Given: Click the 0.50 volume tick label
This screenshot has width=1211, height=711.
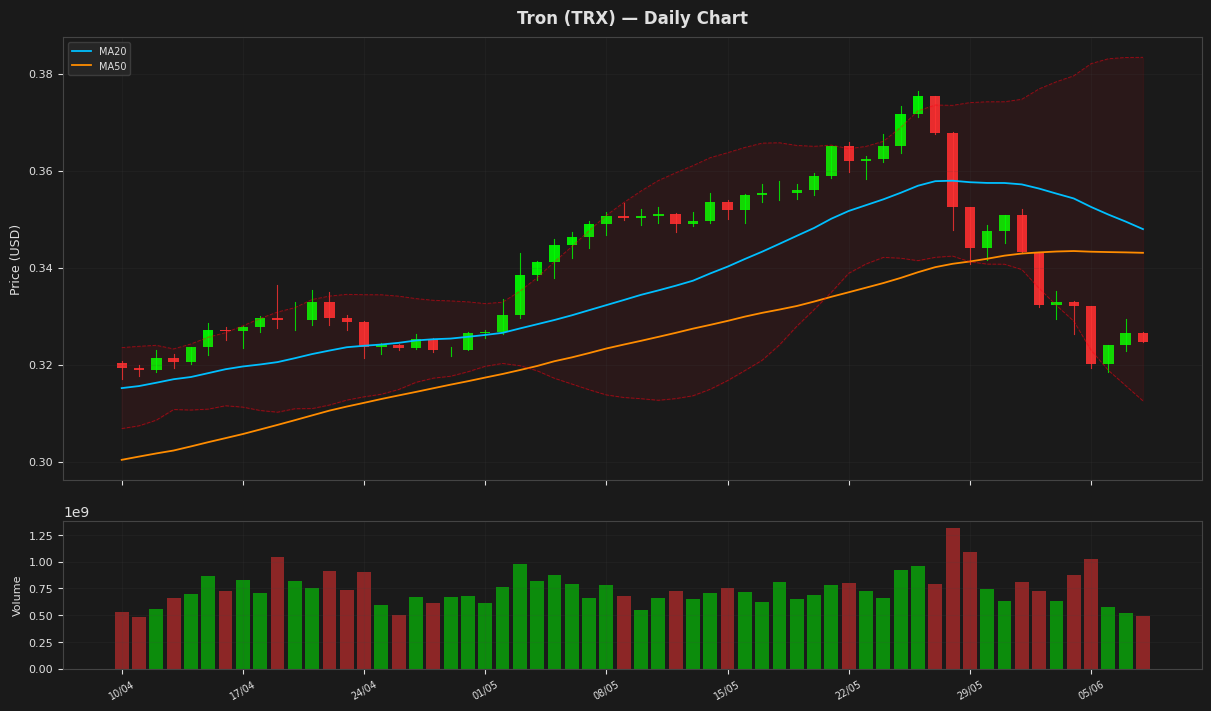Looking at the screenshot, I should [x=41, y=617].
